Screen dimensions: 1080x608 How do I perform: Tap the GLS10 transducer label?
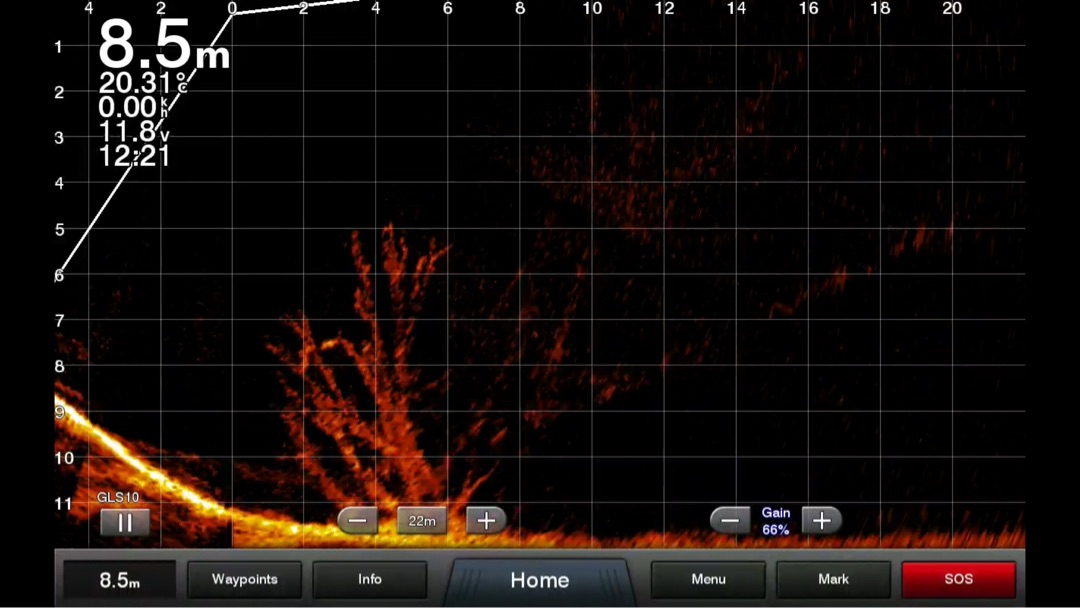pyautogui.click(x=118, y=497)
